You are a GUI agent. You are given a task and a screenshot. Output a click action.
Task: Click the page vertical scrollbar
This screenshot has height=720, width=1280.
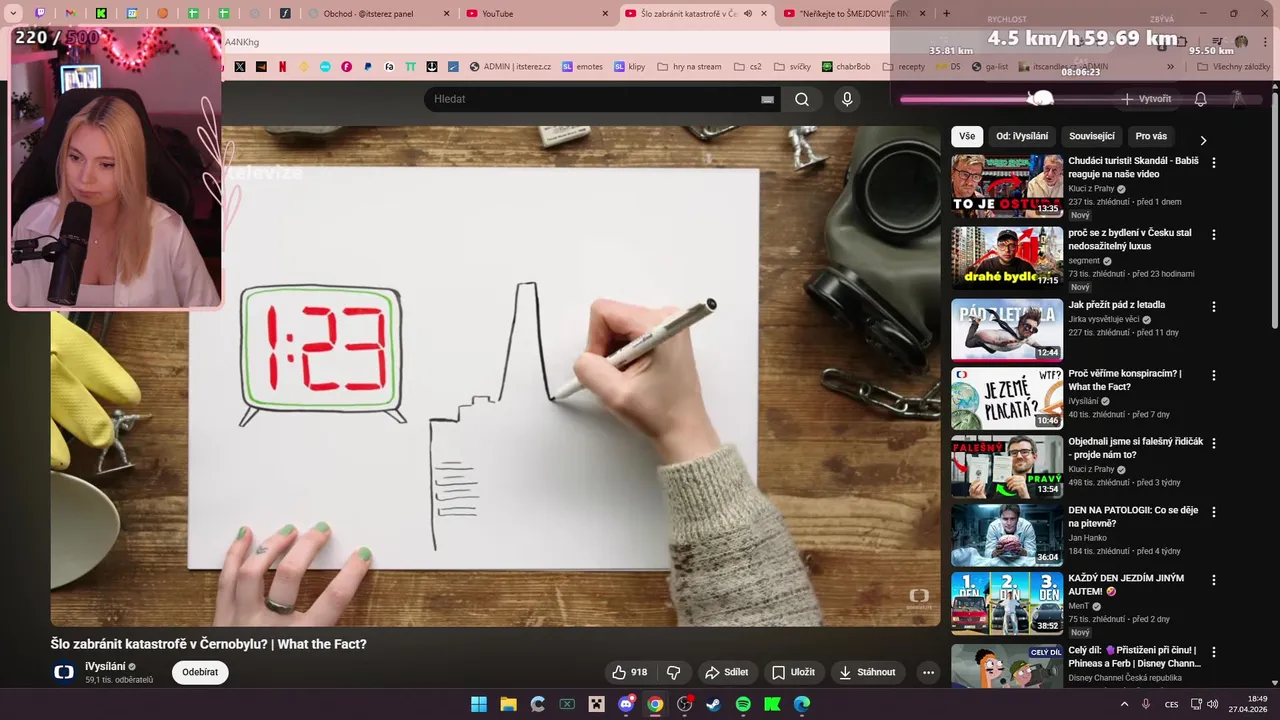point(1273,210)
